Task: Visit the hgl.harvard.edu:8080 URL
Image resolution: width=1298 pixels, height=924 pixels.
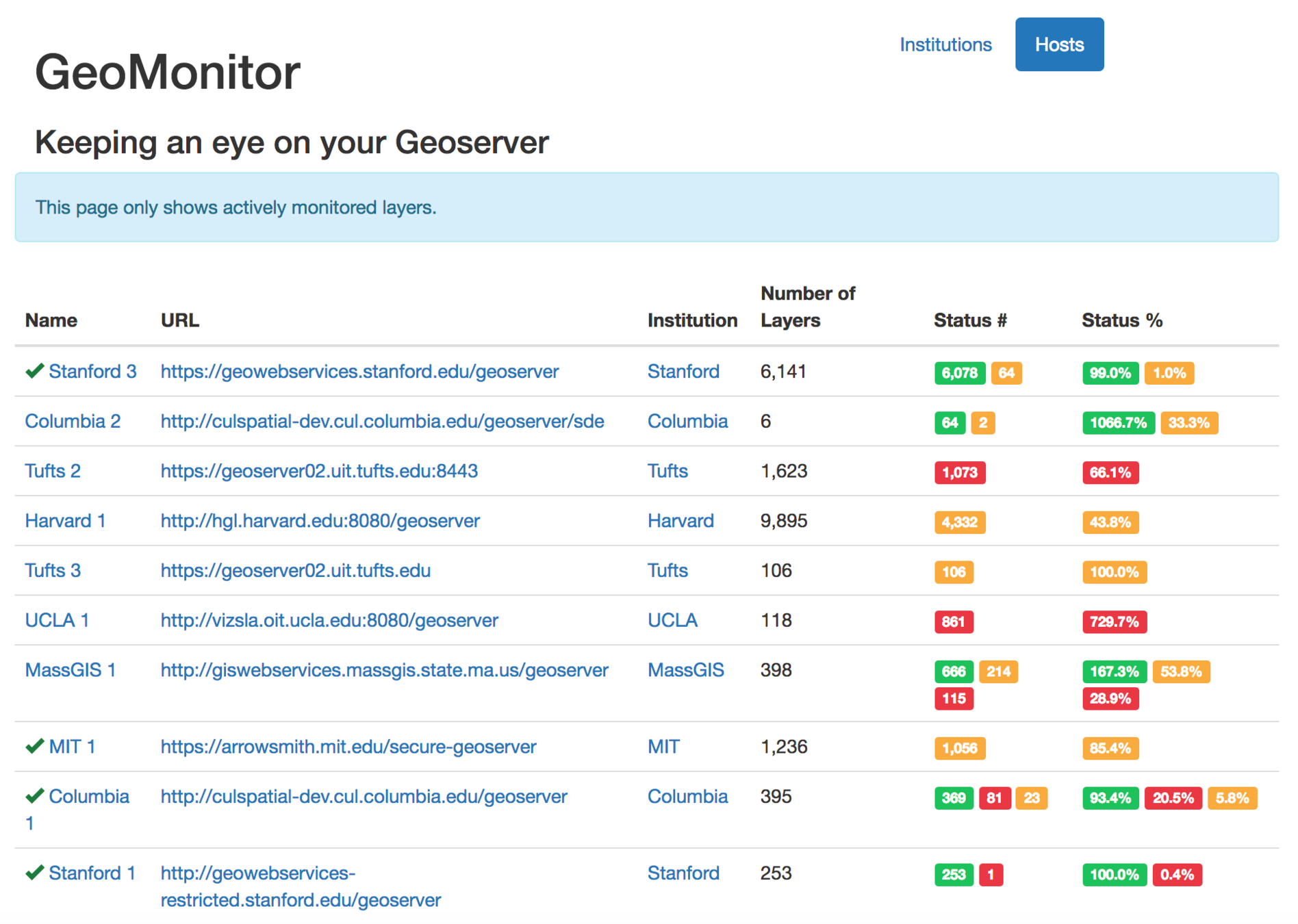Action: pos(320,522)
